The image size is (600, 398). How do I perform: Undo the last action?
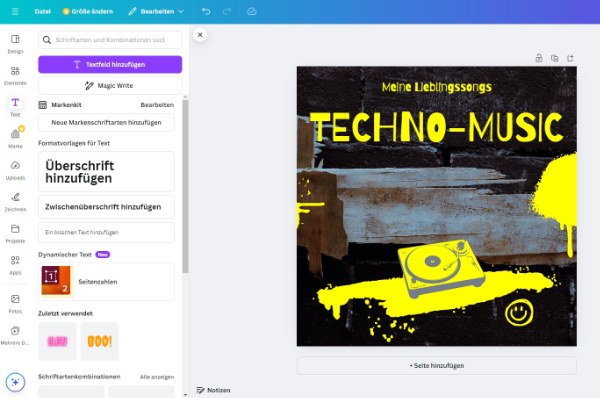206,11
